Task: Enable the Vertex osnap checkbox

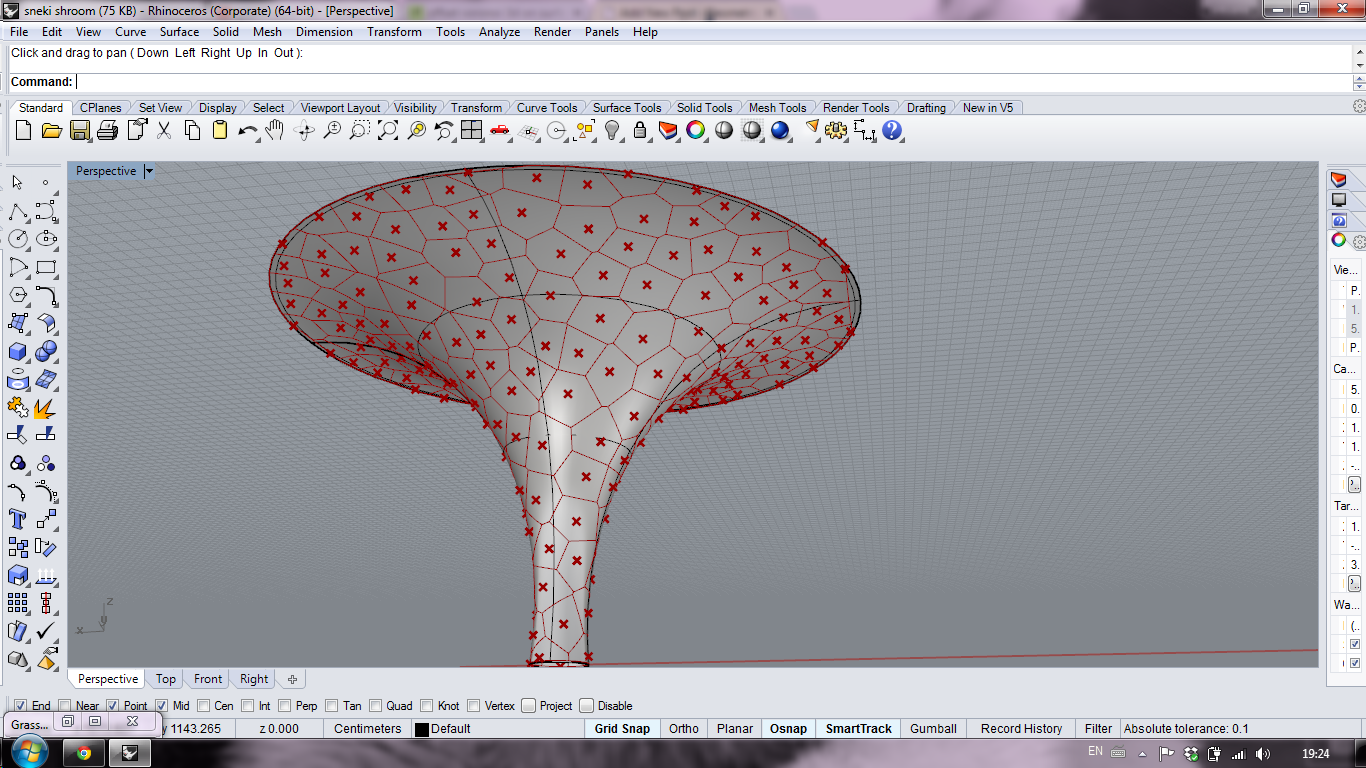Action: tap(474, 706)
